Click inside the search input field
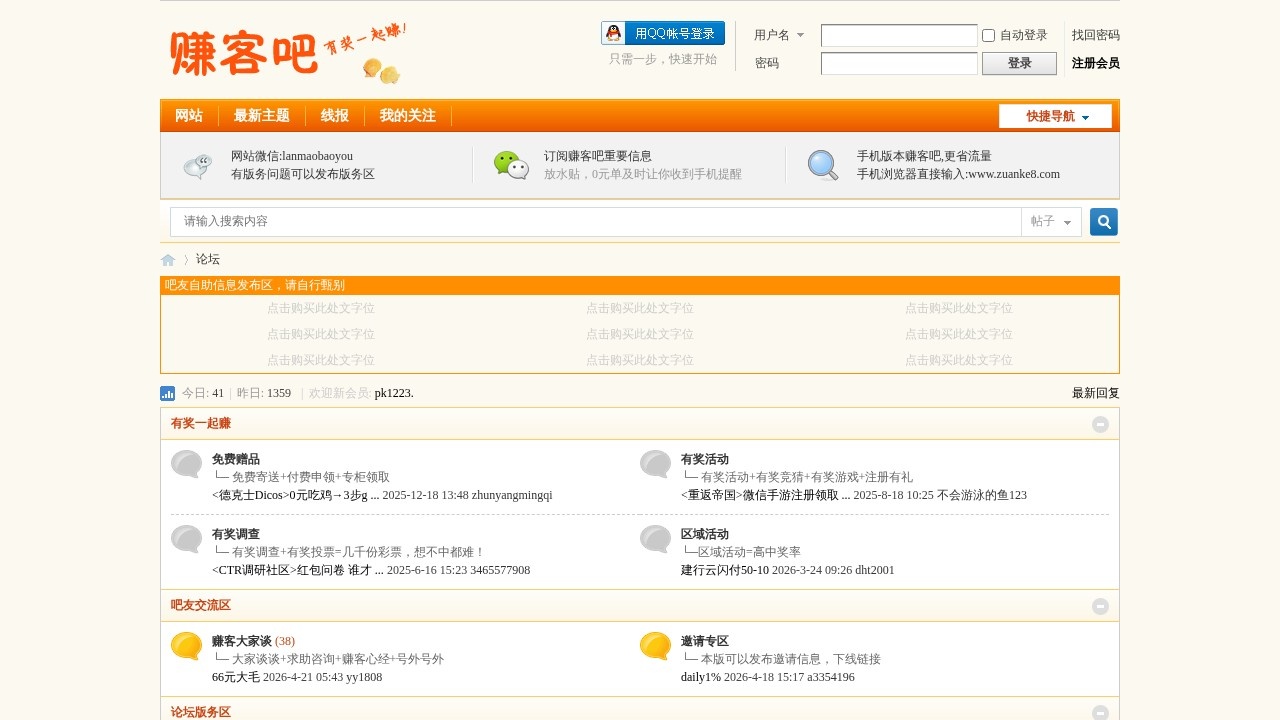 click(x=500, y=221)
